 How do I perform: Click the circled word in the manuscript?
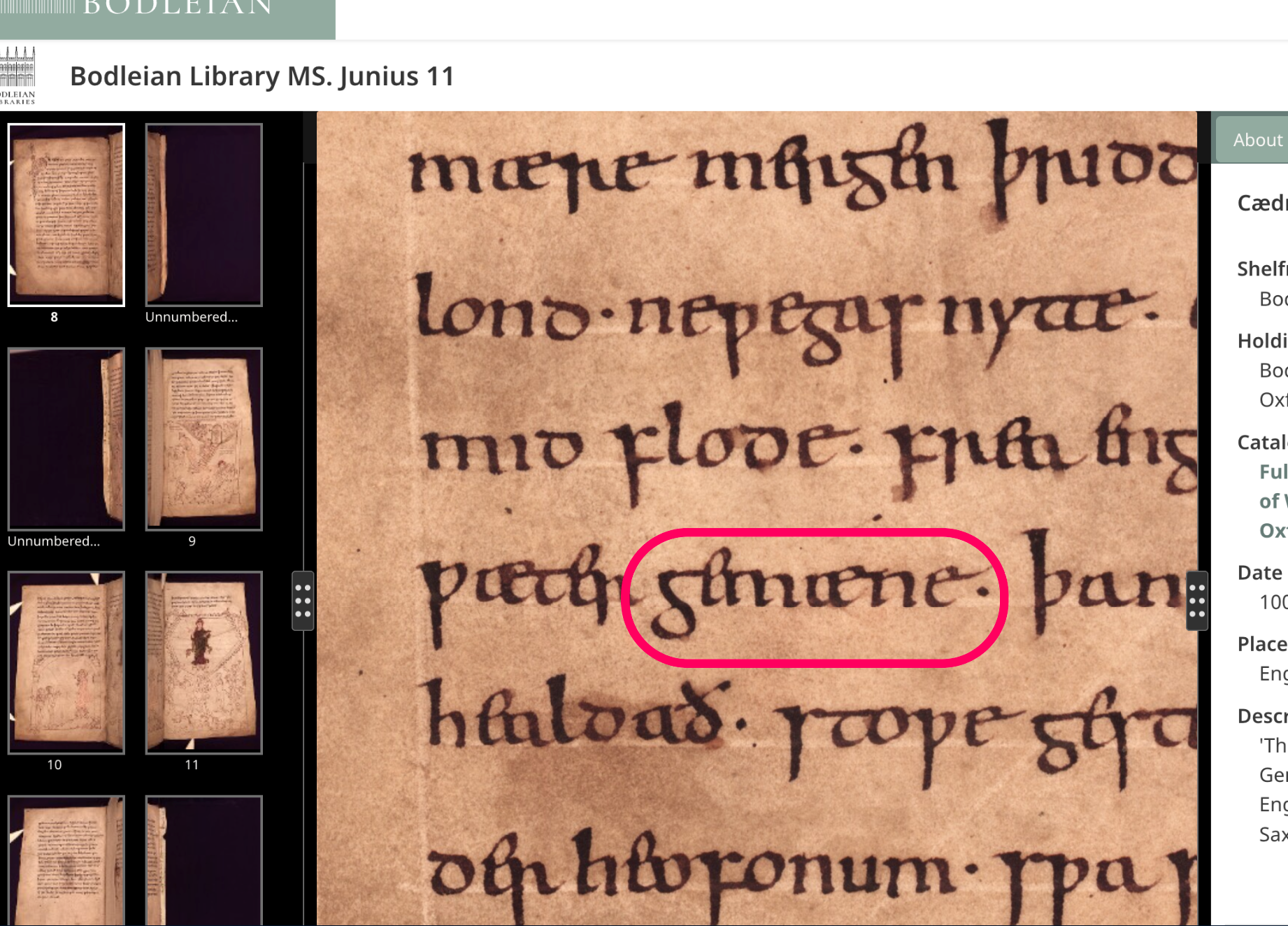[x=813, y=597]
